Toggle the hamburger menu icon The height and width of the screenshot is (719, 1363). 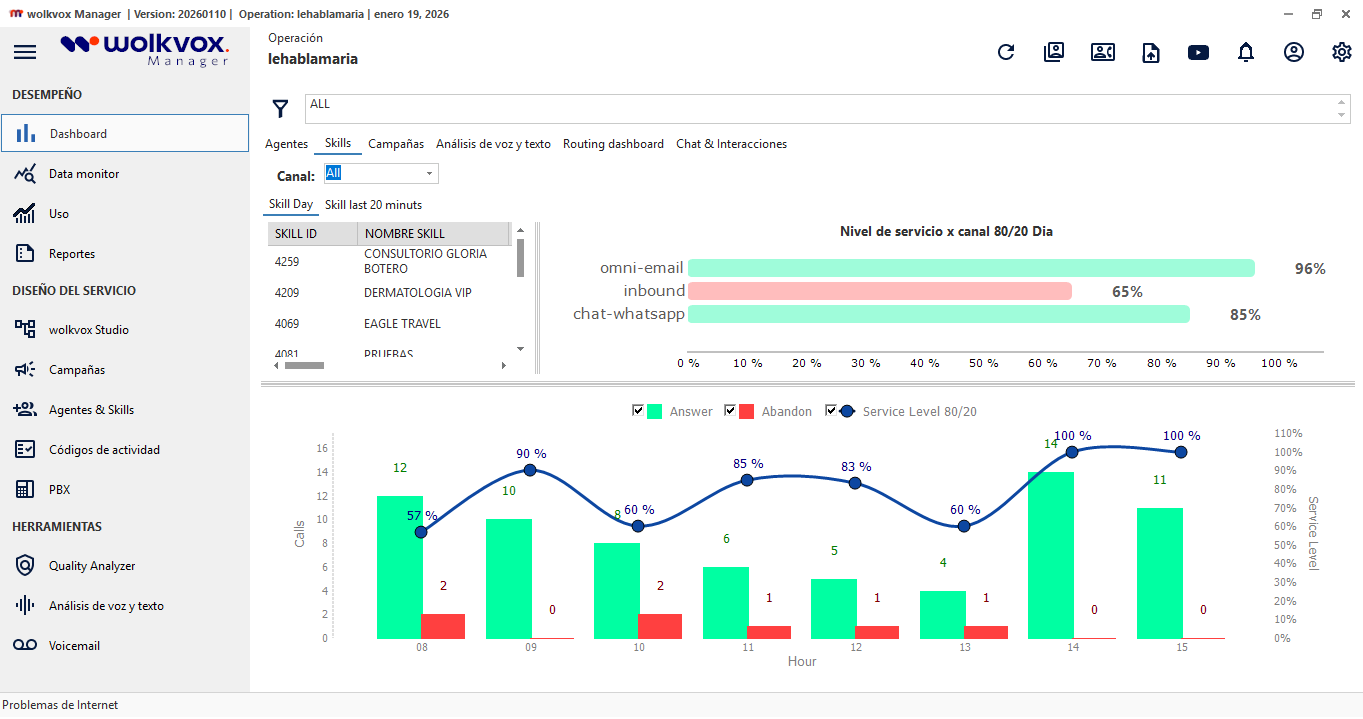click(25, 53)
